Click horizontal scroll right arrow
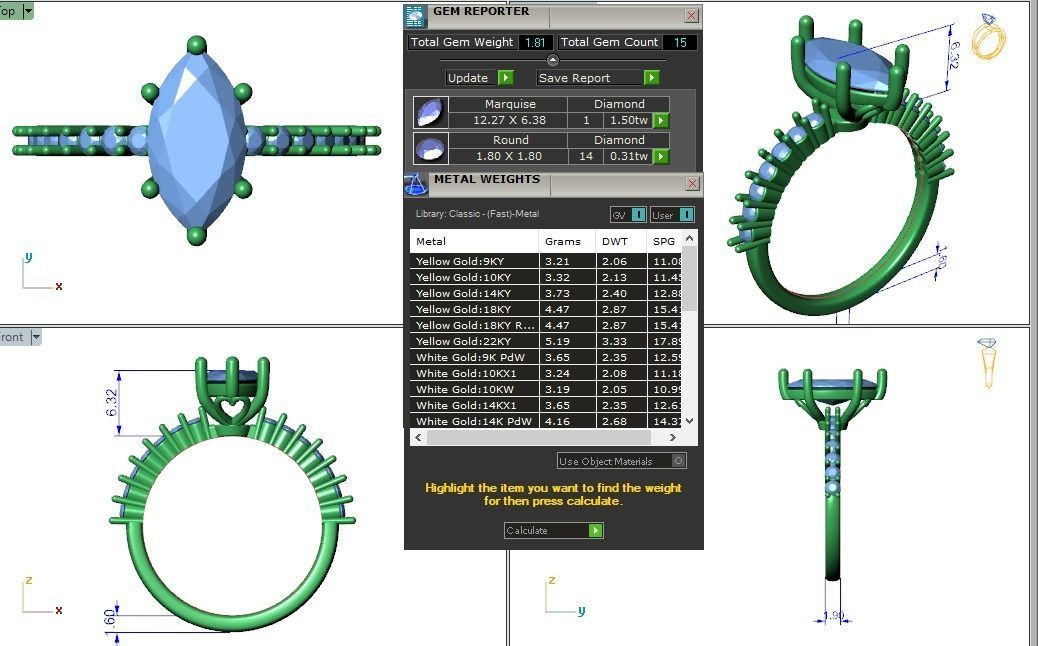The width and height of the screenshot is (1038, 646). coord(673,437)
